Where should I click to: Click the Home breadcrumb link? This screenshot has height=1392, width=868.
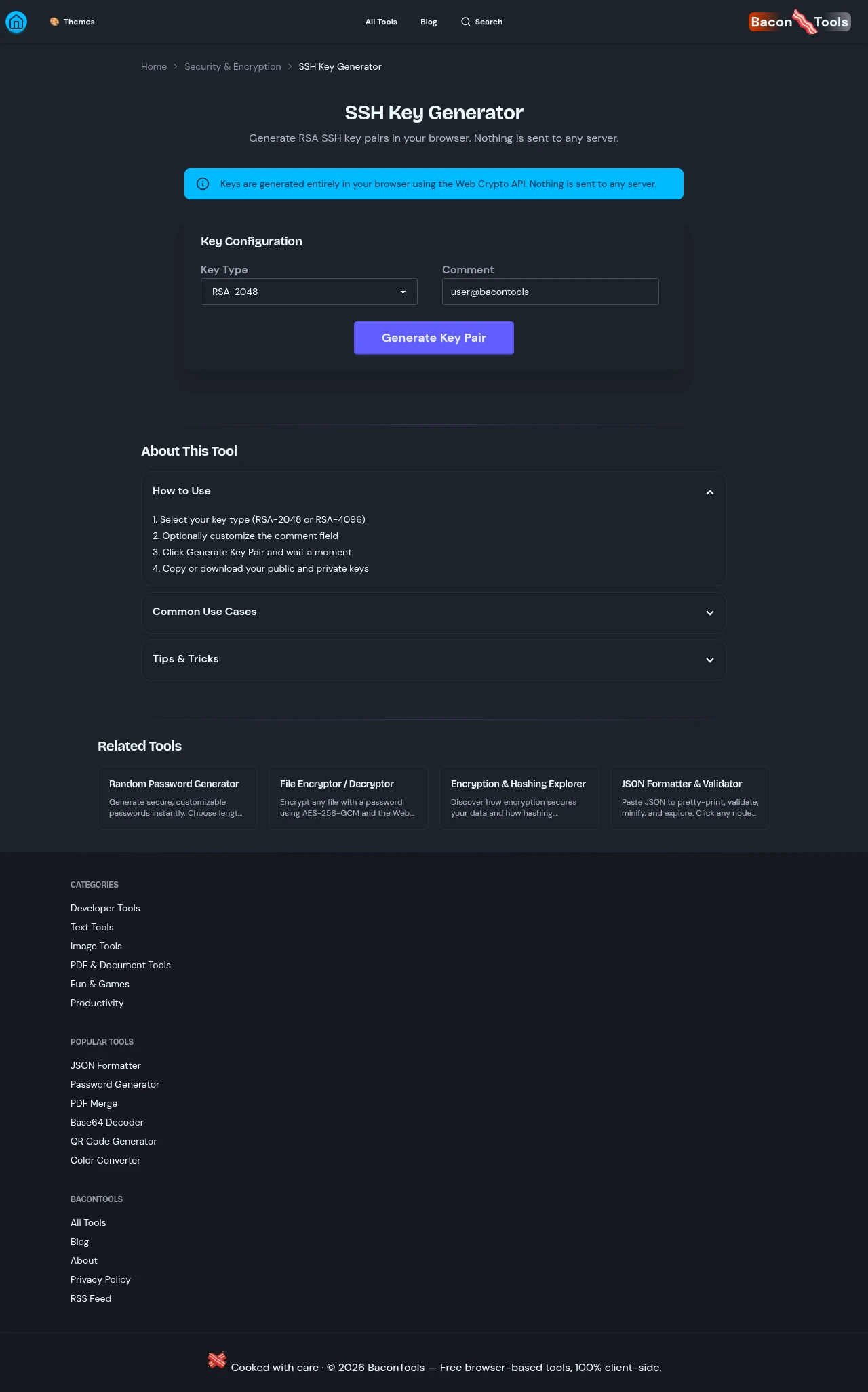pos(154,66)
